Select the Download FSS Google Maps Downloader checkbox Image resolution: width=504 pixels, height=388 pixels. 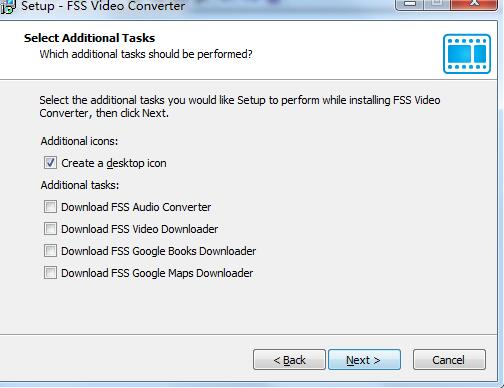click(x=50, y=273)
